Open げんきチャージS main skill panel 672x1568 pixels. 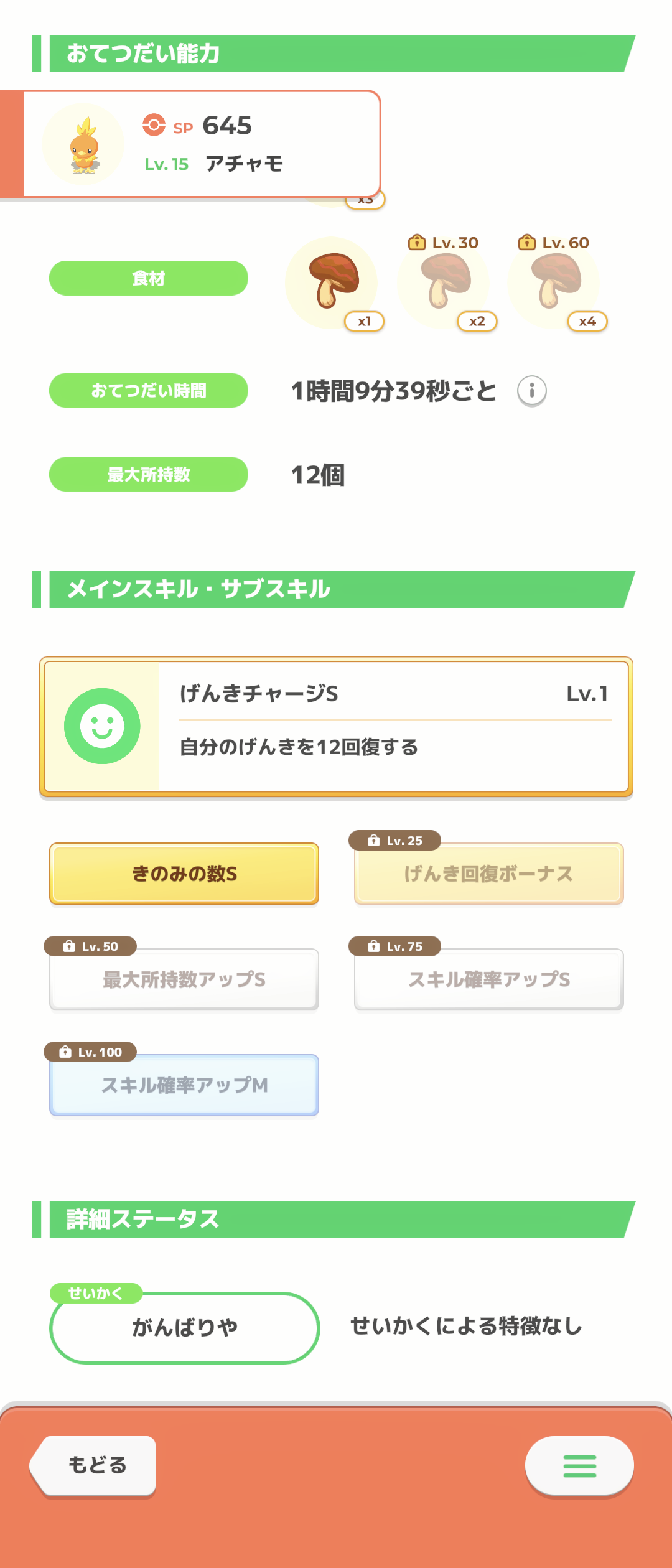tap(336, 727)
